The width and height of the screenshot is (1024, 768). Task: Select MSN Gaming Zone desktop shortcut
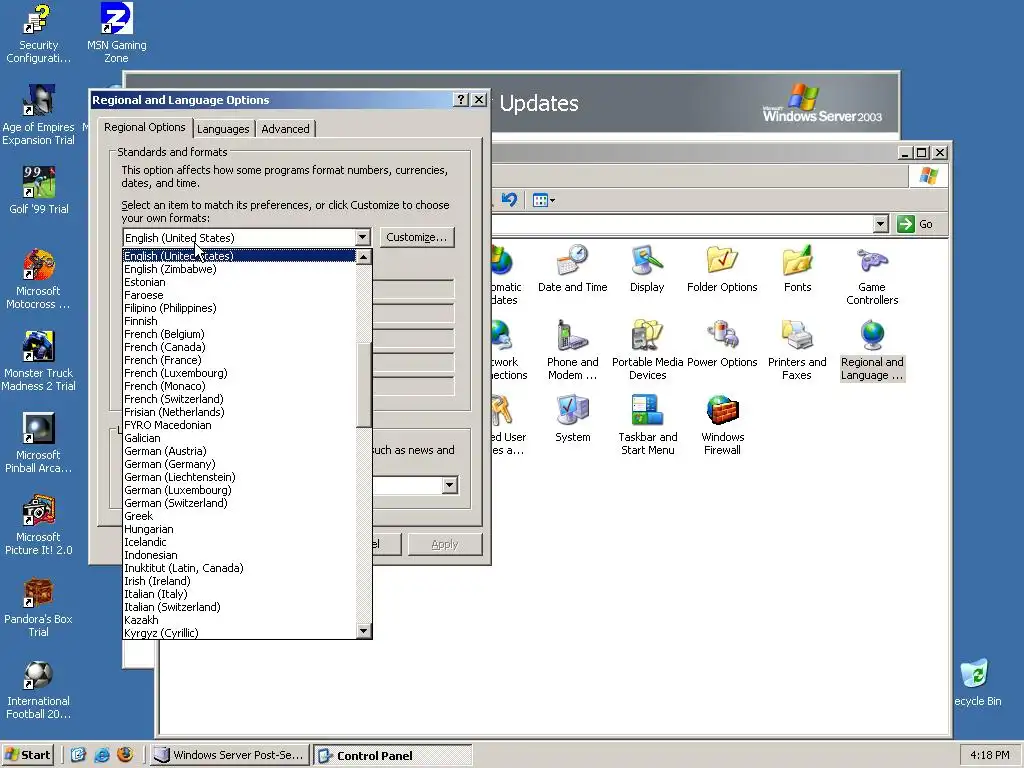tap(116, 34)
